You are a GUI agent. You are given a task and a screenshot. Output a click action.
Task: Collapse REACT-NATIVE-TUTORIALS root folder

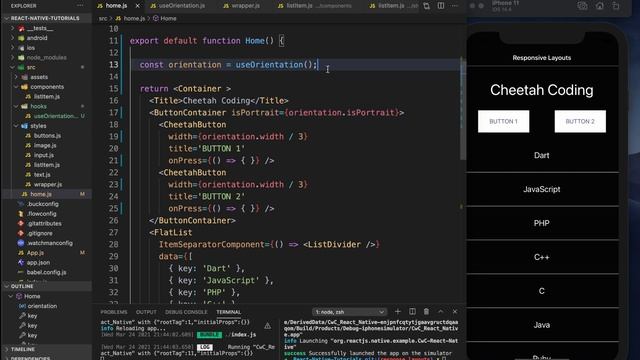click(x=46, y=18)
